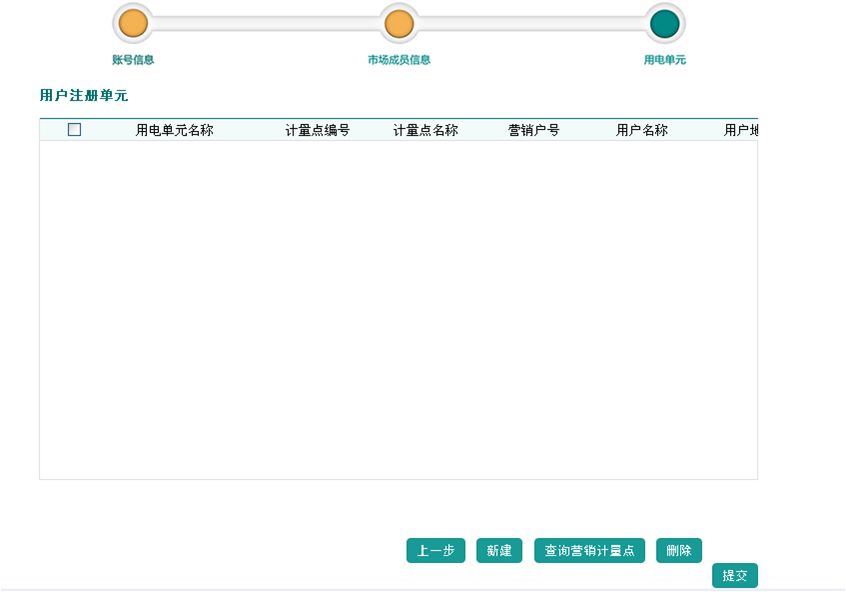
Task: Select the 账号信息 step label
Action: coord(133,60)
